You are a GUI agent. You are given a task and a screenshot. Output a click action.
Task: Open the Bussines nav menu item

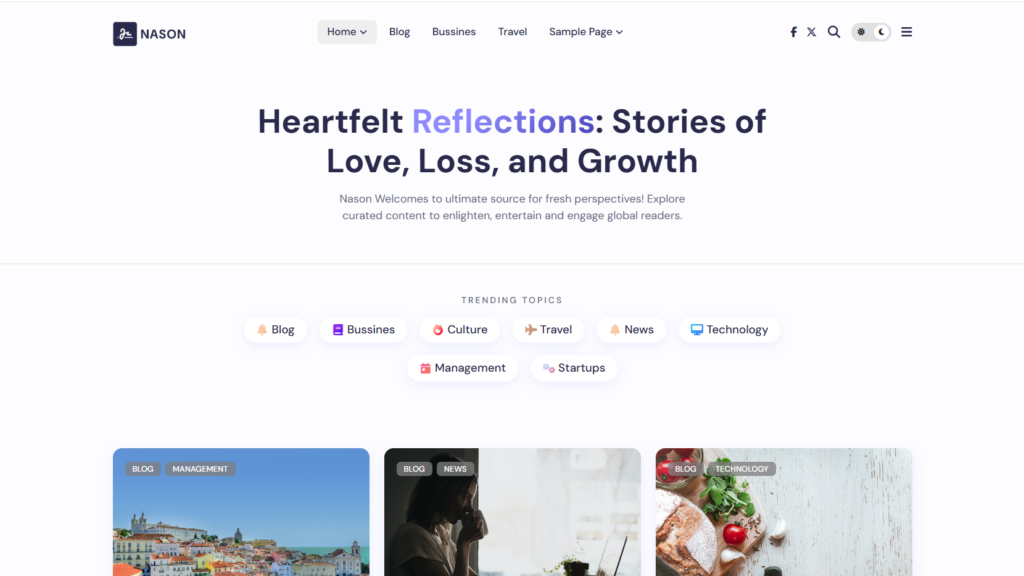pyautogui.click(x=454, y=32)
